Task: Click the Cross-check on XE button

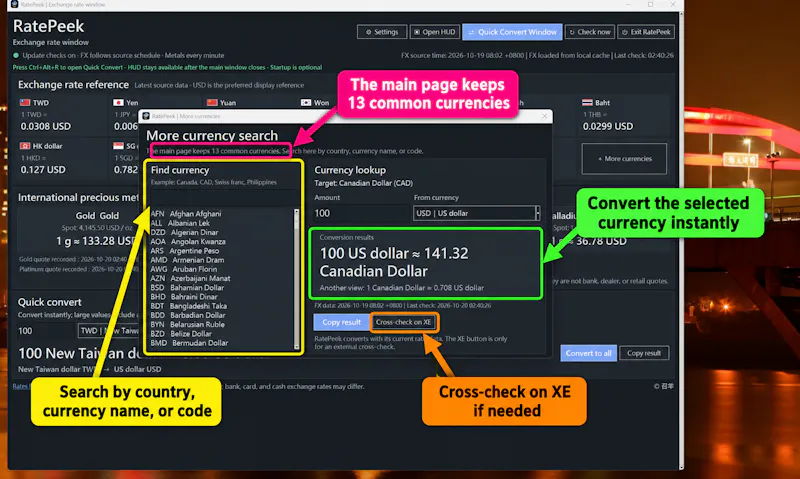Action: pos(404,322)
